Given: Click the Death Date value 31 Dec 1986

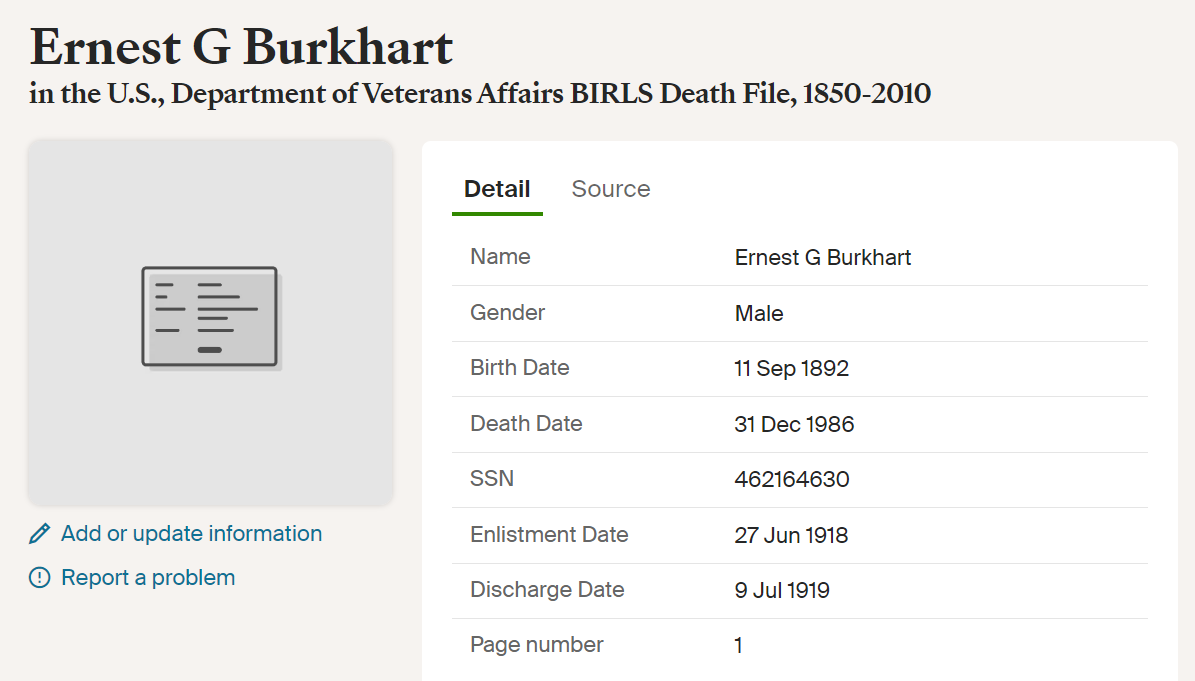Looking at the screenshot, I should point(794,424).
